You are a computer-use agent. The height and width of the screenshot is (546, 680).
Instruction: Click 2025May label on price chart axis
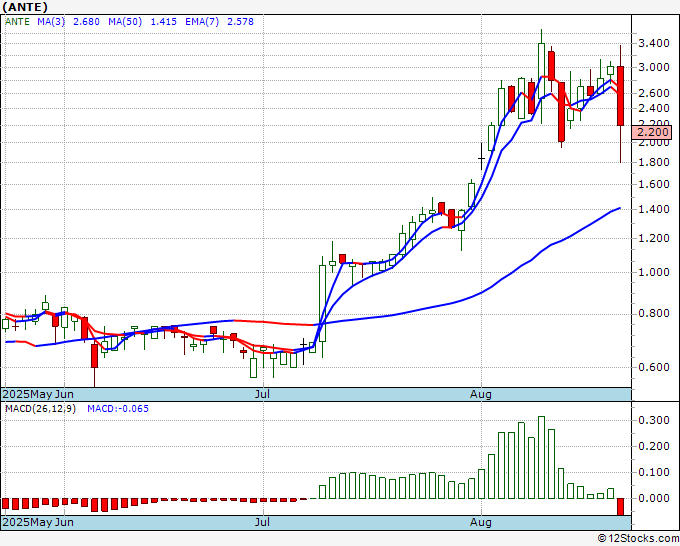pos(27,394)
